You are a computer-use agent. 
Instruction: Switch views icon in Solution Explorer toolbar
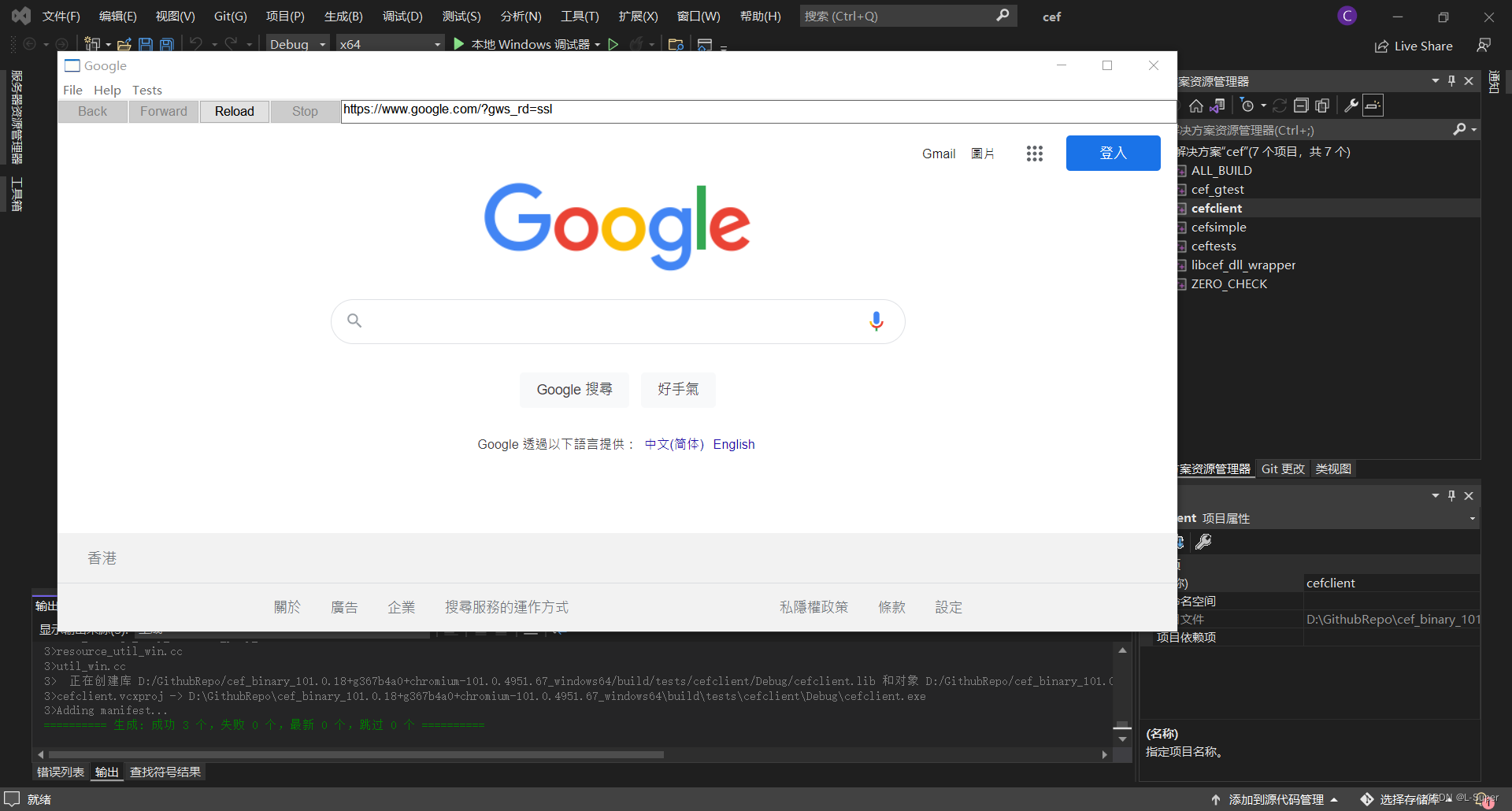pyautogui.click(x=1217, y=106)
